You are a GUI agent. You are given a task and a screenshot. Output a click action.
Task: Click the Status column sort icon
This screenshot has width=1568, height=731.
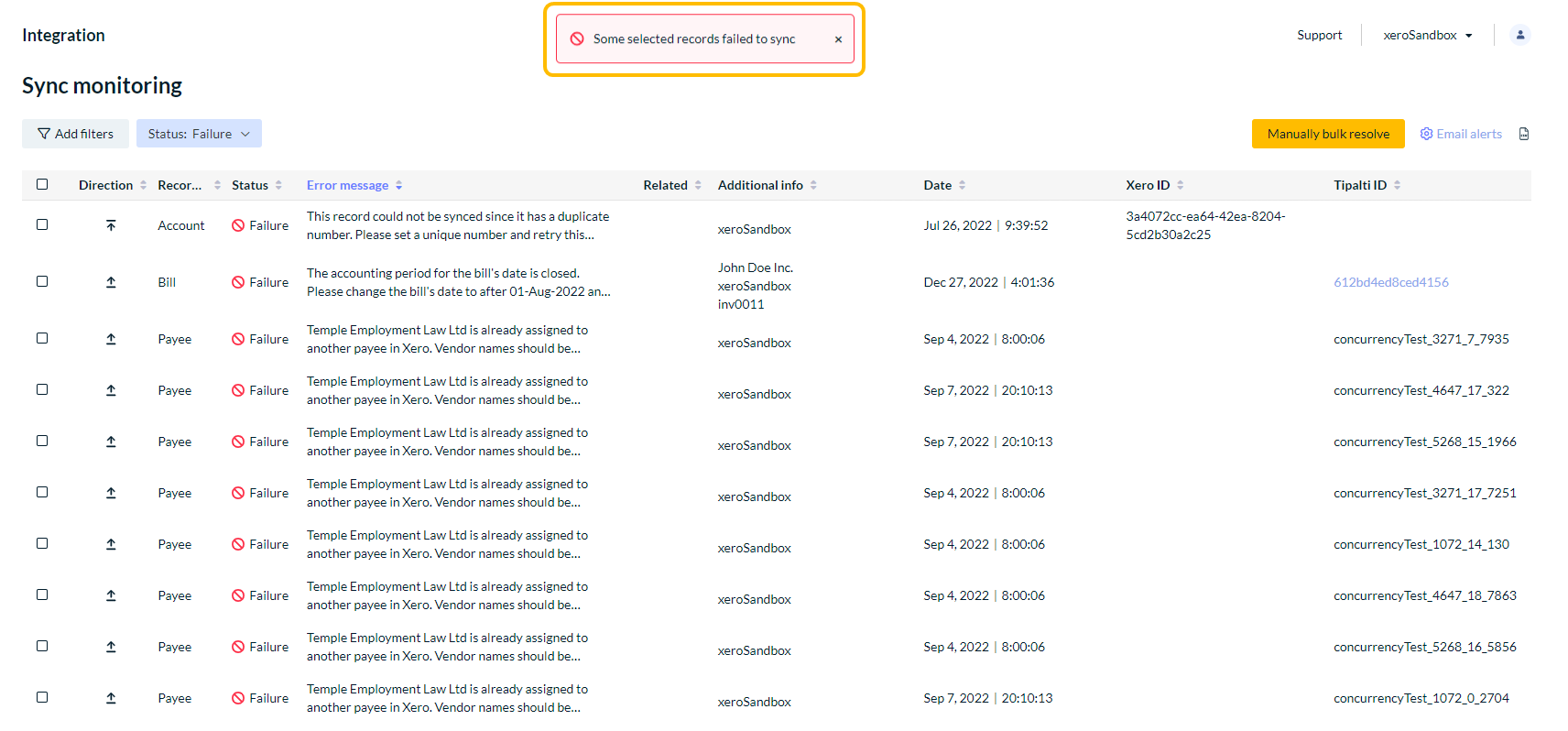pos(278,185)
